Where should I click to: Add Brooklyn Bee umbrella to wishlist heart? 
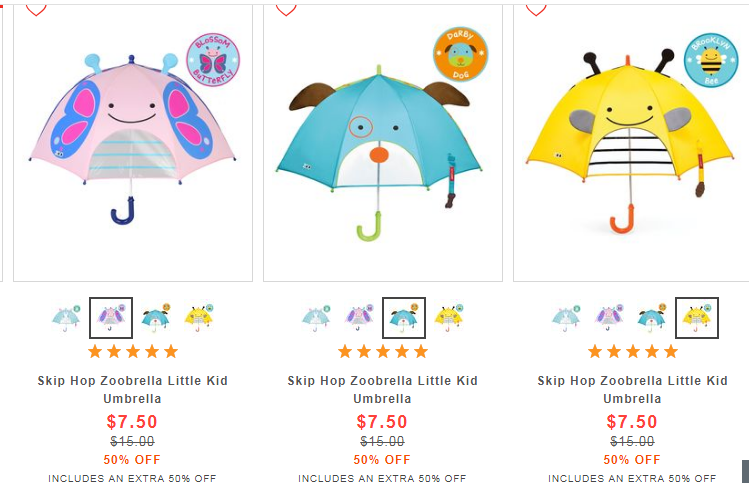click(536, 10)
